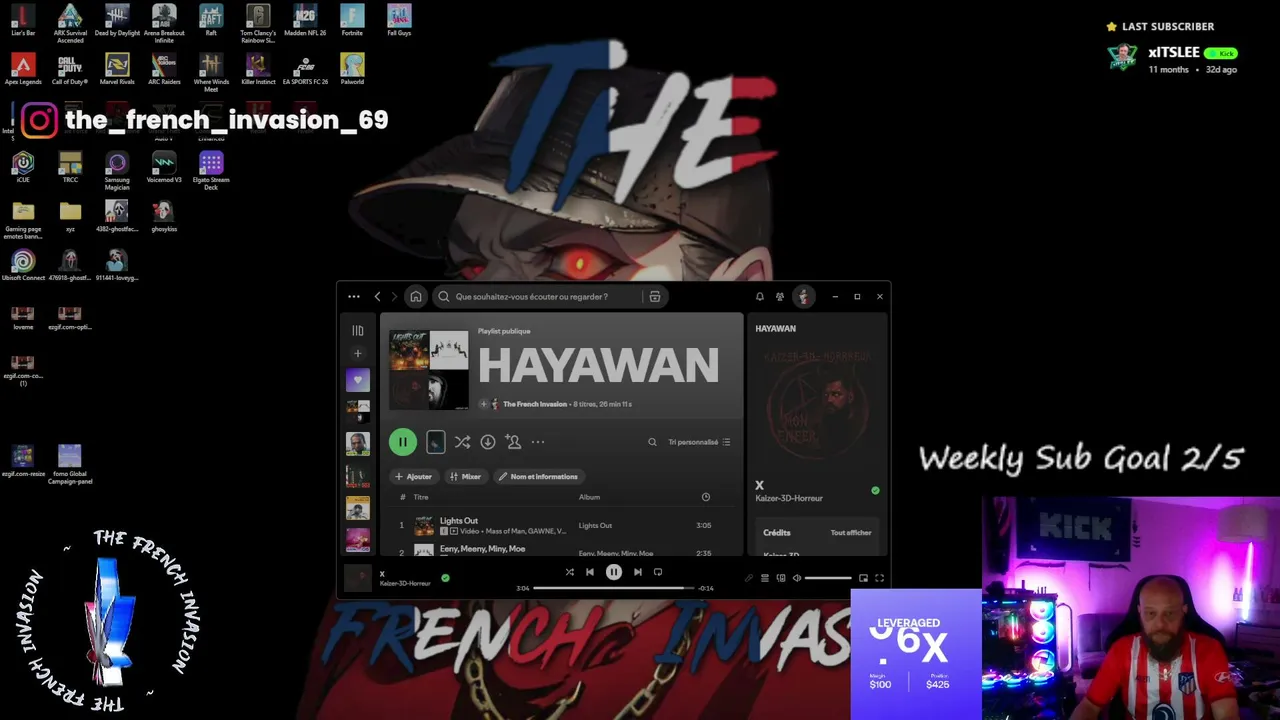The height and width of the screenshot is (720, 1280).
Task: Pause playback in the bottom player bar
Action: [614, 572]
